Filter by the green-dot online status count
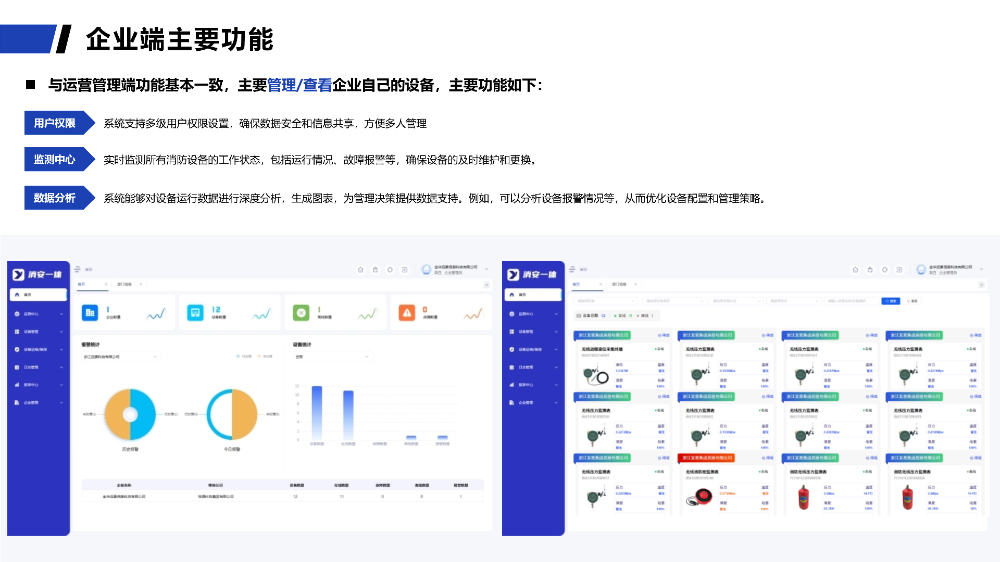This screenshot has height=562, width=1000. pyautogui.click(x=624, y=316)
